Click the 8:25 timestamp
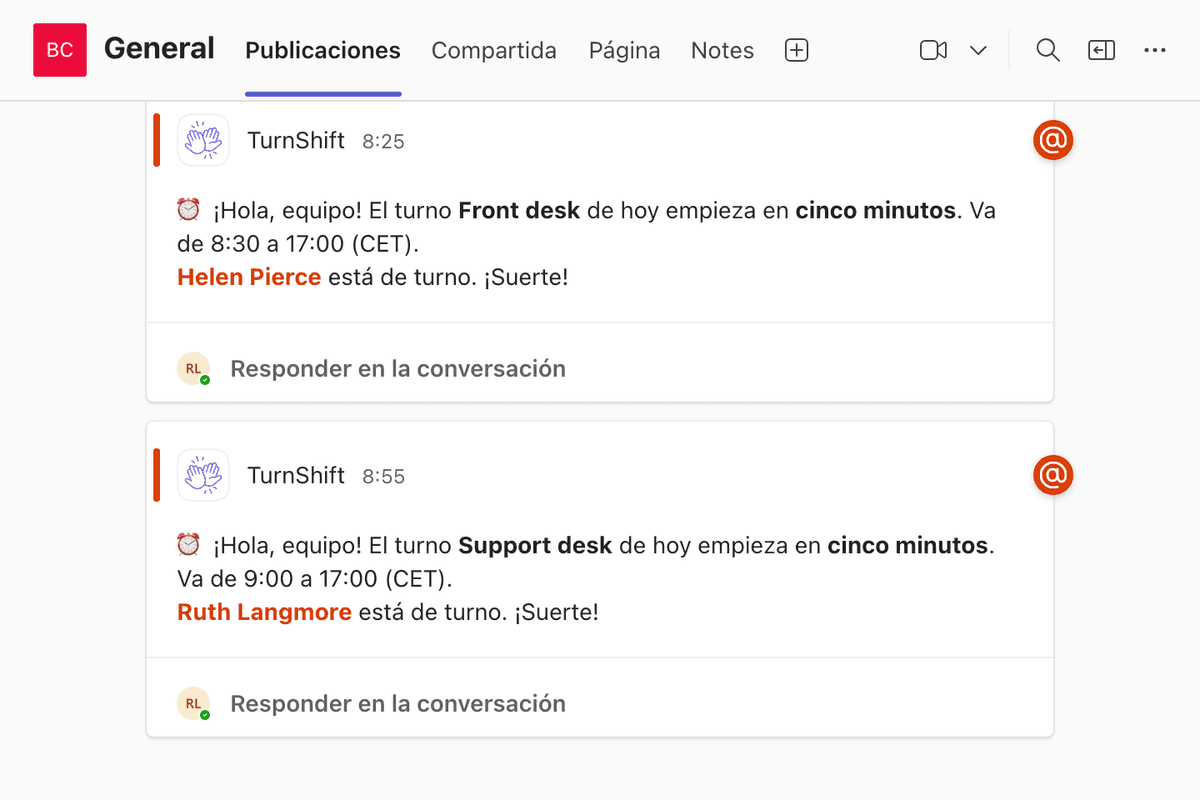Viewport: 1200px width, 800px height. click(383, 142)
